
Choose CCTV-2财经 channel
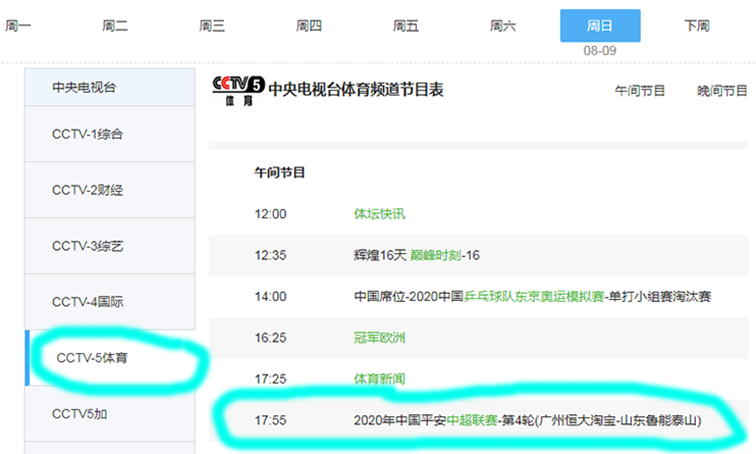(110, 190)
